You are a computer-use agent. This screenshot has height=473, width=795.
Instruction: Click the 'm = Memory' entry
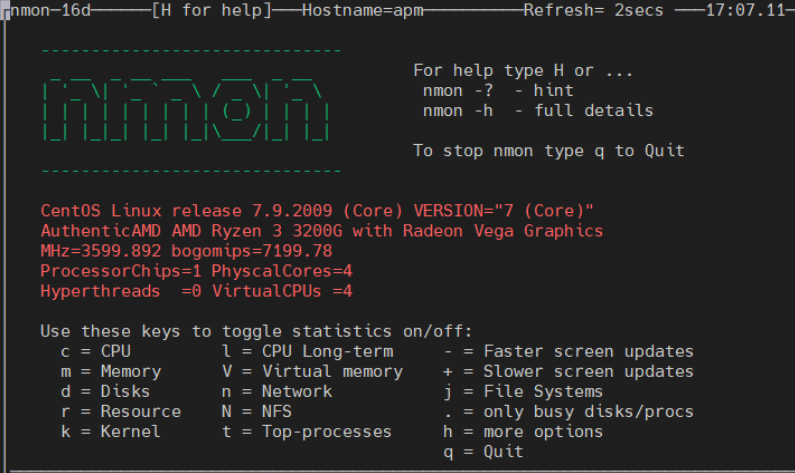(x=111, y=371)
